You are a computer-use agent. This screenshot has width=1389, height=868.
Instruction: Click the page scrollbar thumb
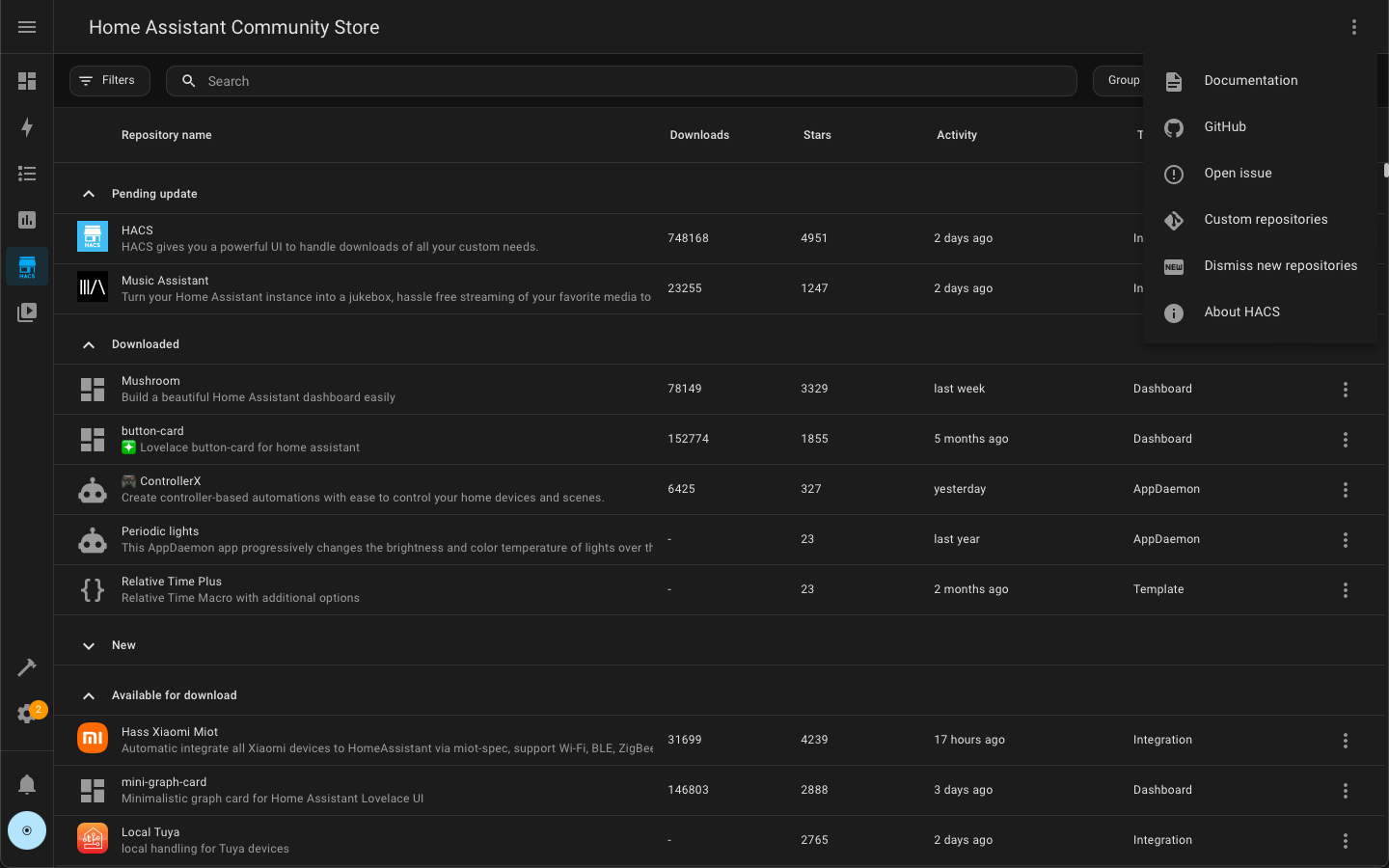point(1386,171)
